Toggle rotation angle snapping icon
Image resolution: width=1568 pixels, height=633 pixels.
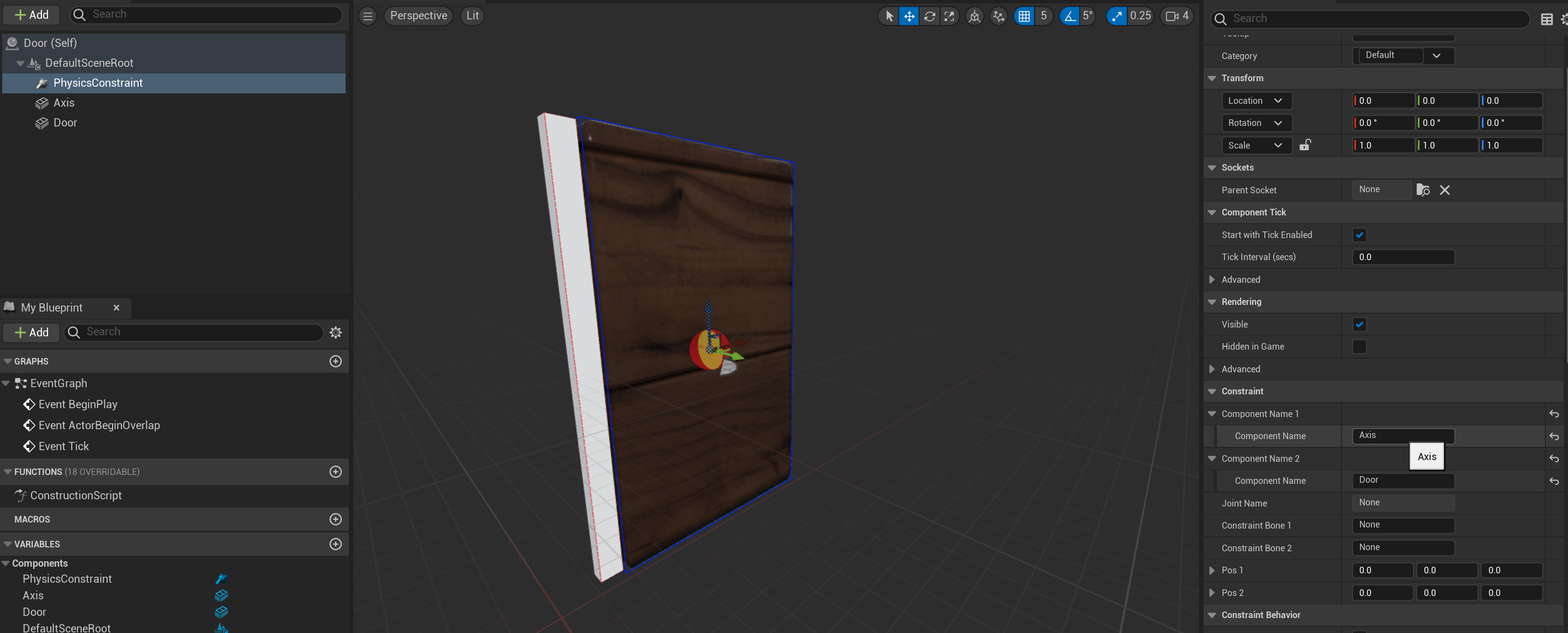[1069, 17]
